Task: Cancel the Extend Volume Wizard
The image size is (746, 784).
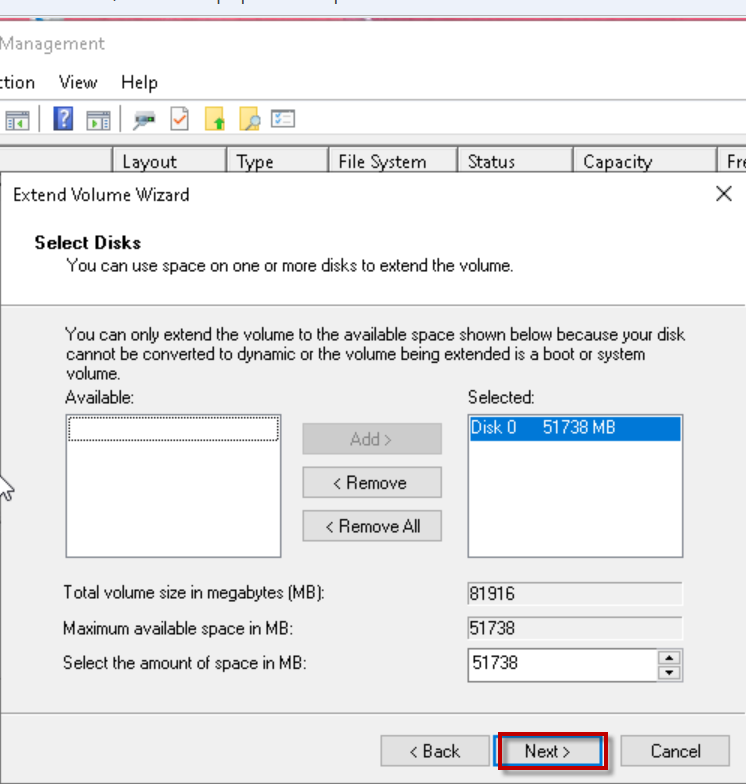Action: click(x=675, y=751)
